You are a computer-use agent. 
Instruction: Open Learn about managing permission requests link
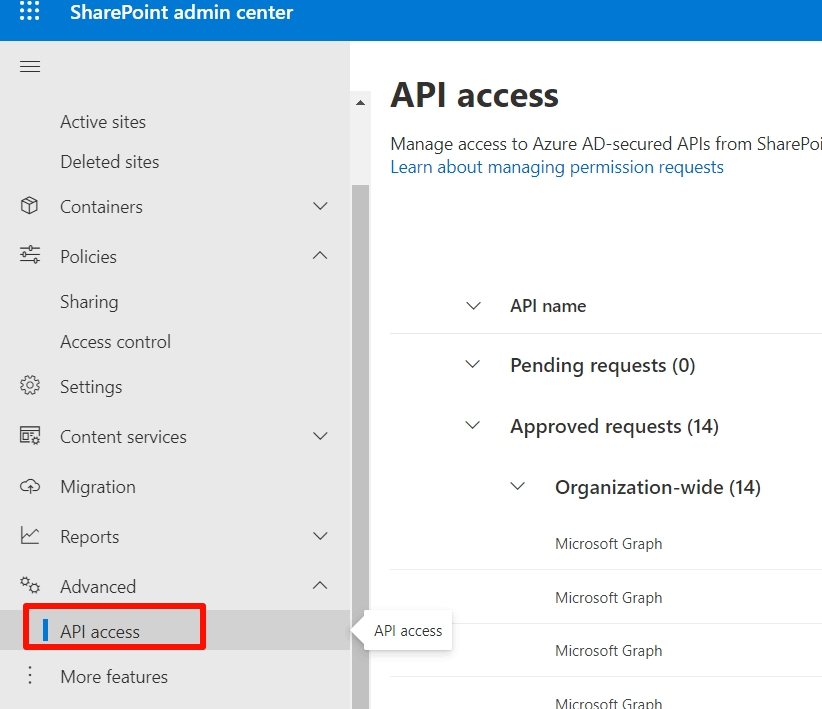coord(557,167)
